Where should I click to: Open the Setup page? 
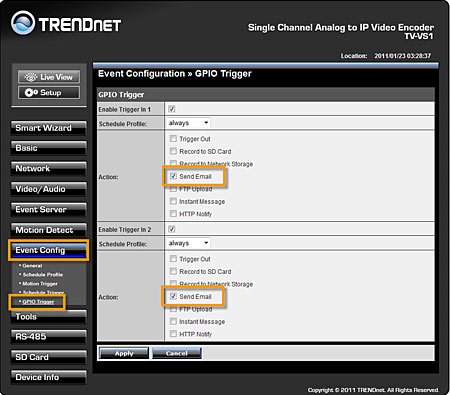click(x=49, y=93)
